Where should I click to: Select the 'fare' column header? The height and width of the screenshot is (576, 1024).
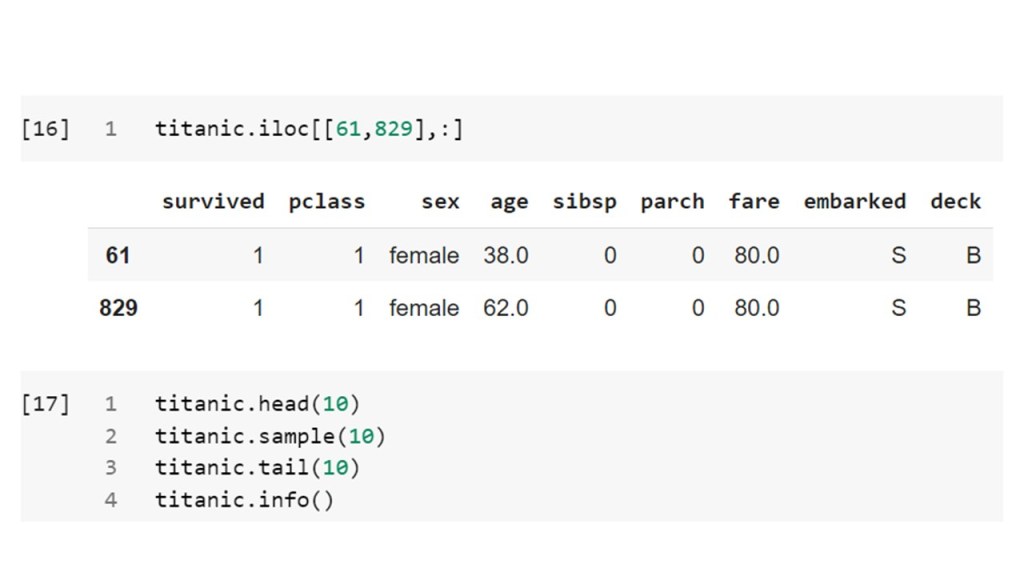click(x=754, y=201)
